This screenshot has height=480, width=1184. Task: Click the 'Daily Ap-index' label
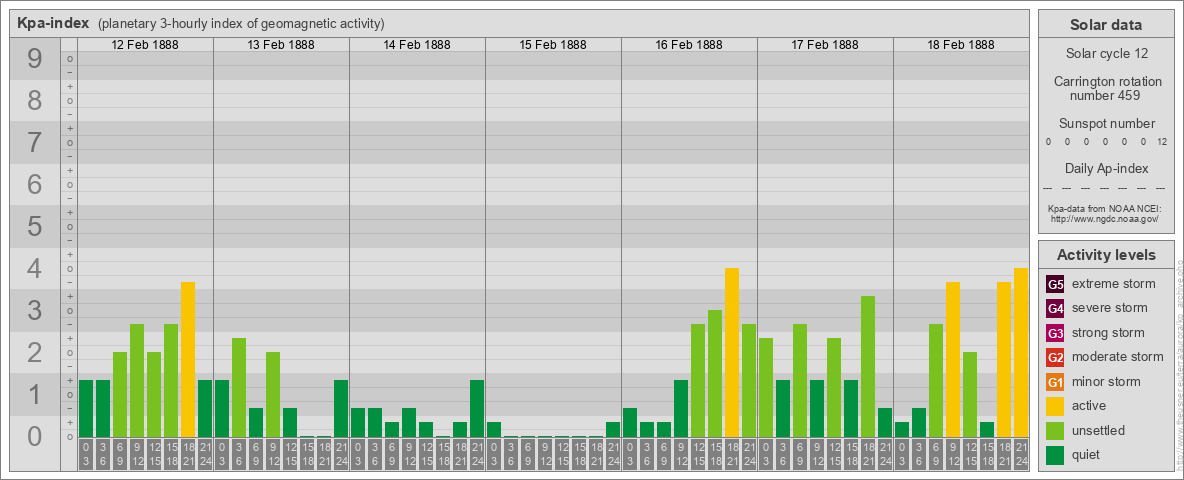coord(1106,168)
